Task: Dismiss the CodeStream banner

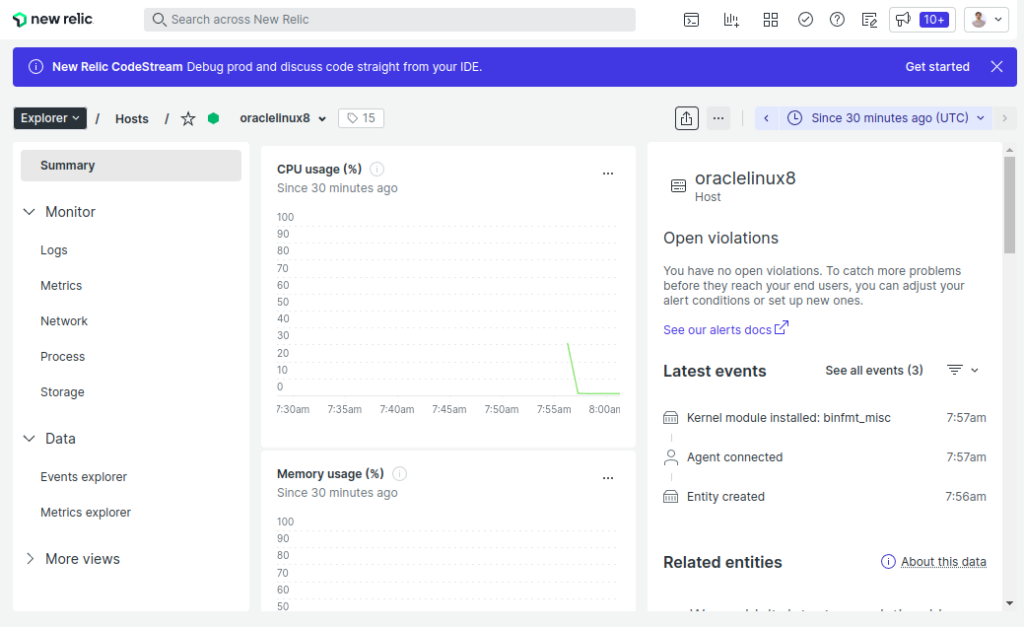Action: (997, 67)
